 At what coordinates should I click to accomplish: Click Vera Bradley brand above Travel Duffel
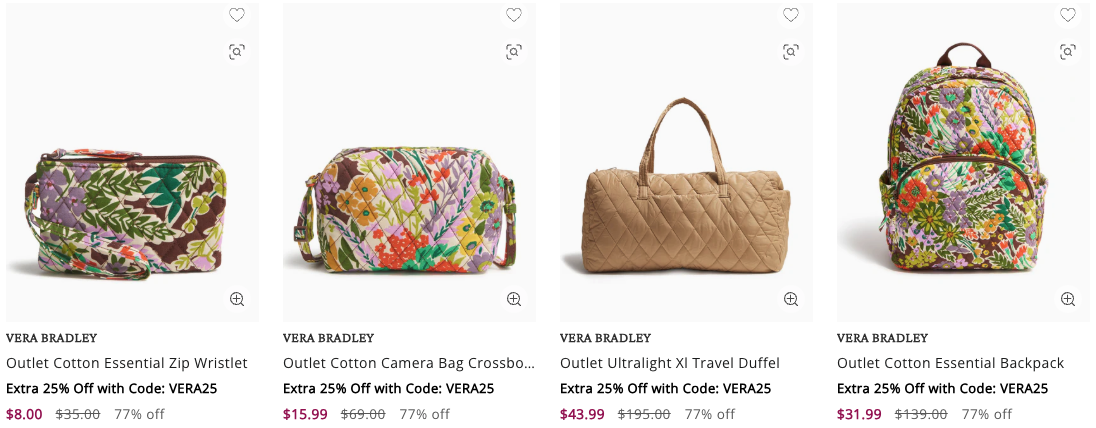[605, 338]
